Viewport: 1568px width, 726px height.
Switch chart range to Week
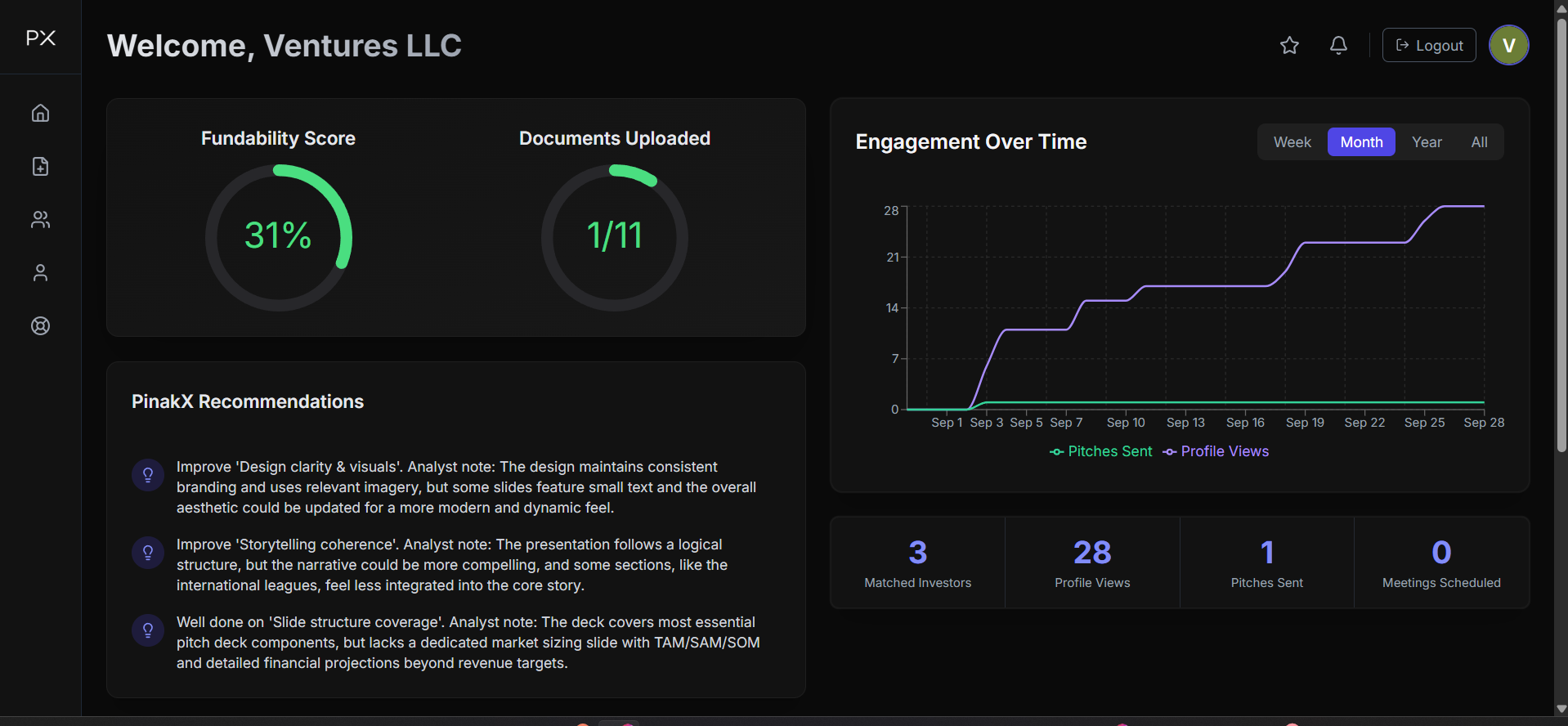[x=1292, y=142]
